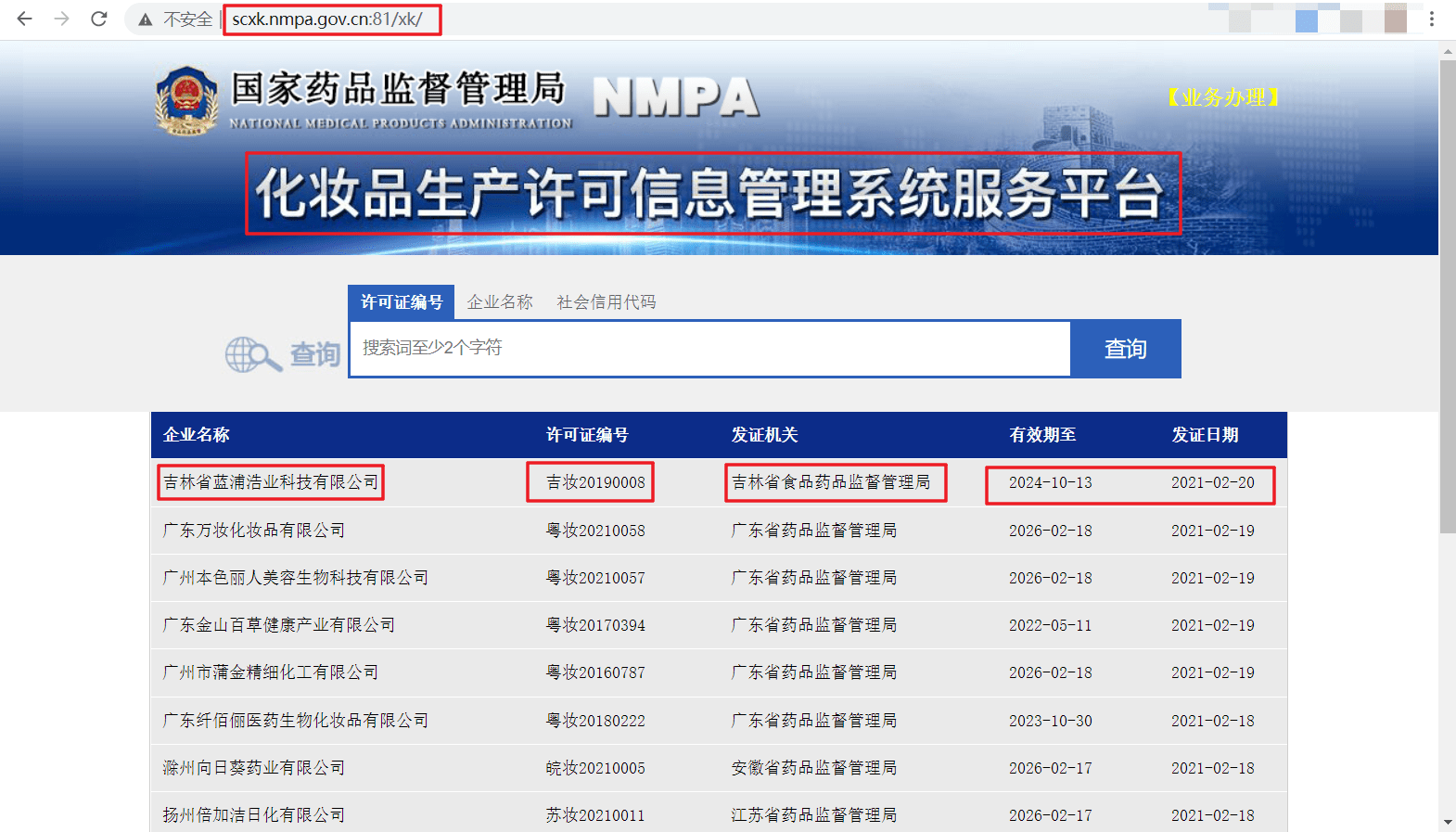
Task: Open the browser three-dot menu
Action: coord(1432,19)
